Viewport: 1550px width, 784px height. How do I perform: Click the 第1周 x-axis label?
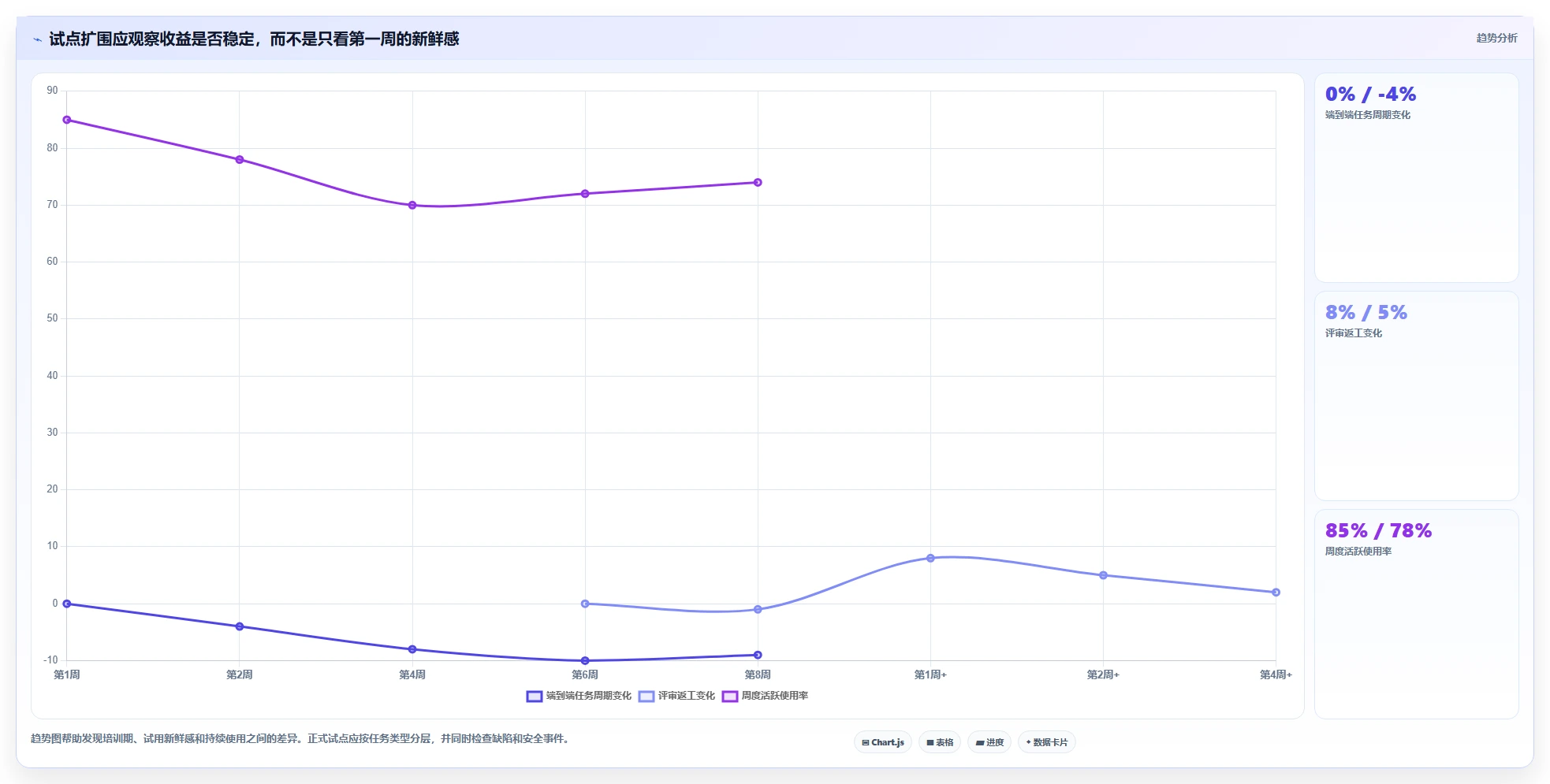point(67,675)
